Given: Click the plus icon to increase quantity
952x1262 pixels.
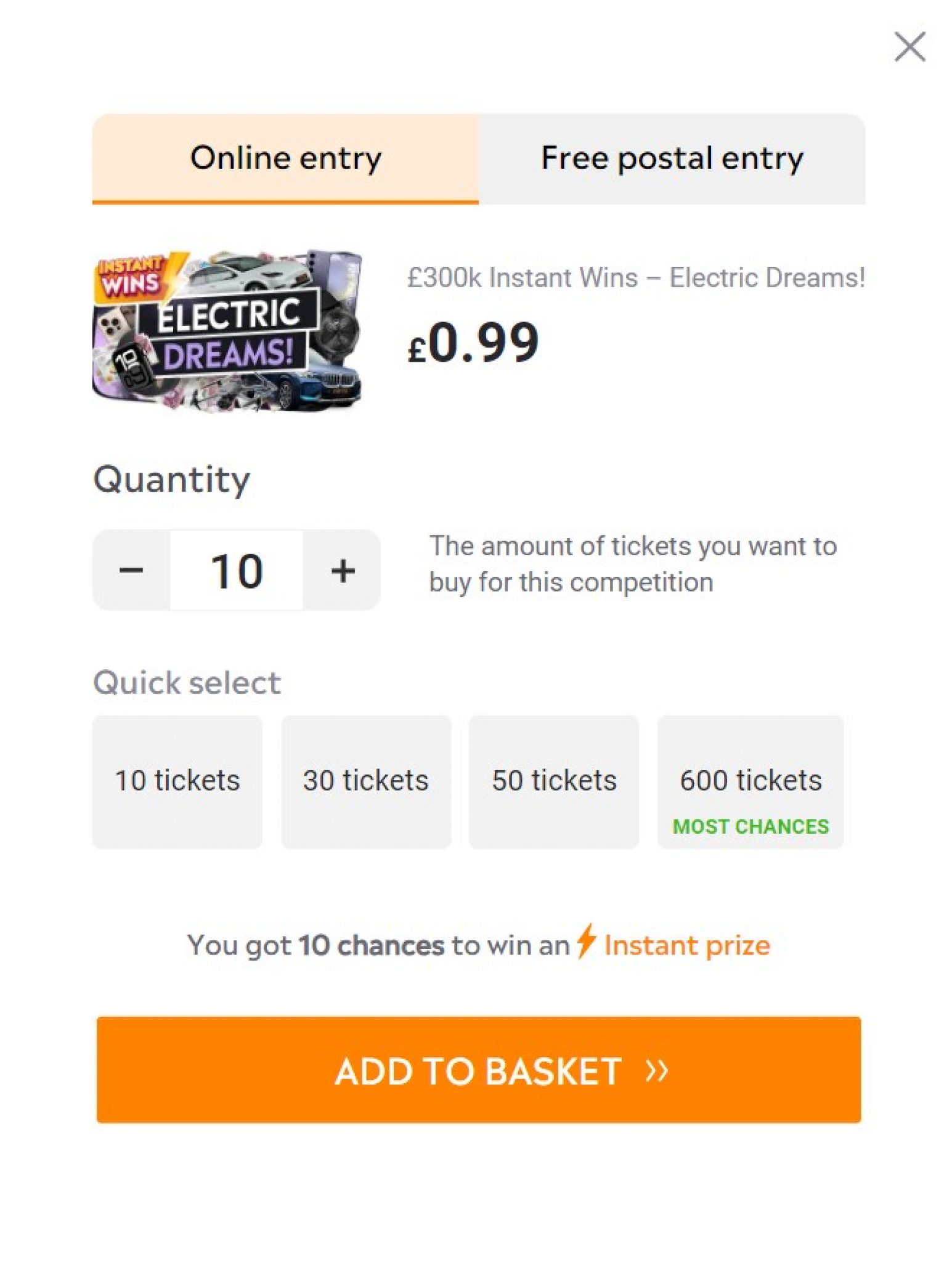Looking at the screenshot, I should [343, 568].
